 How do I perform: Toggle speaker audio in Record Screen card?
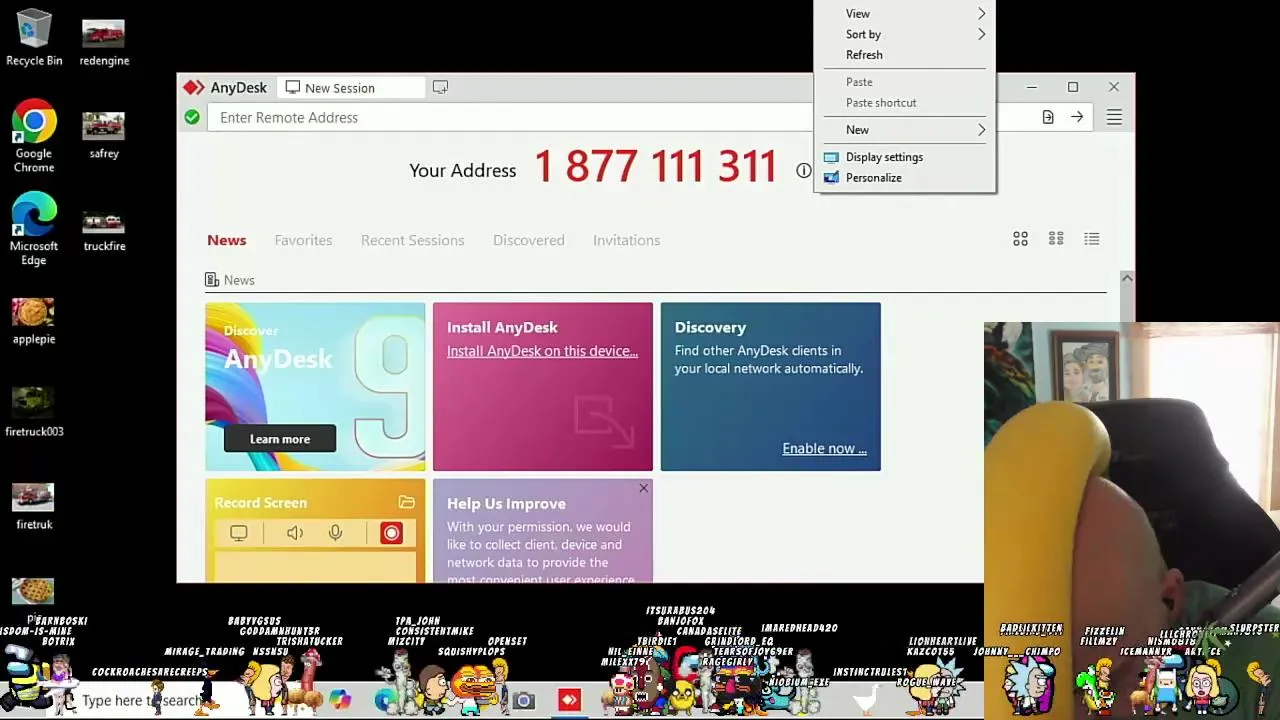[x=295, y=533]
